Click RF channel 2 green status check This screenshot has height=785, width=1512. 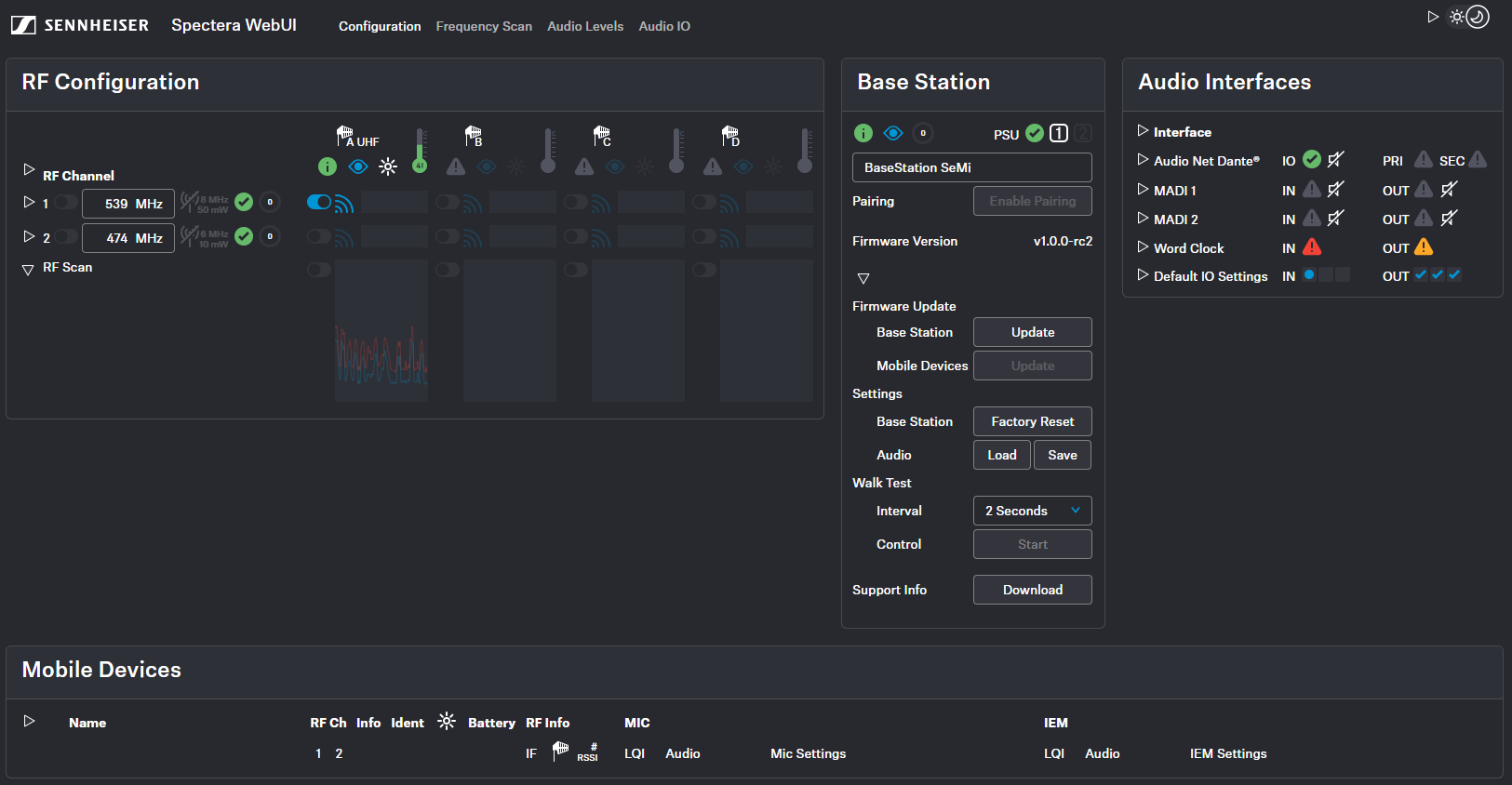coord(244,236)
